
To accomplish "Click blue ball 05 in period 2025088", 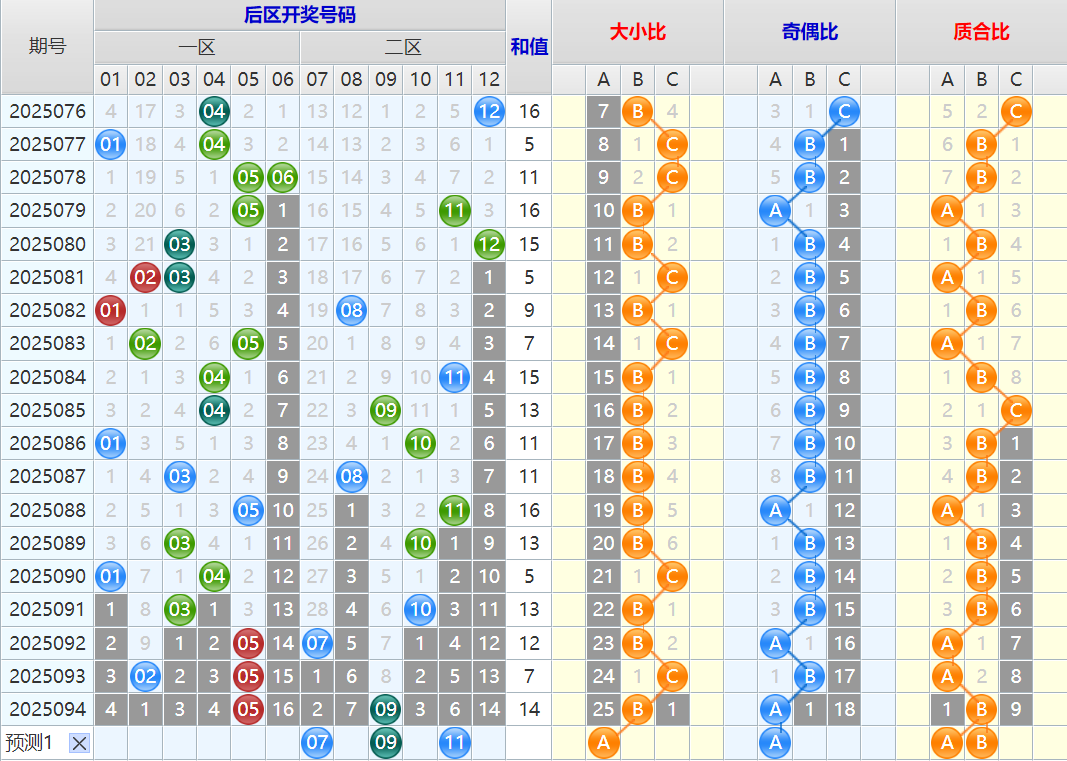I will [x=248, y=510].
